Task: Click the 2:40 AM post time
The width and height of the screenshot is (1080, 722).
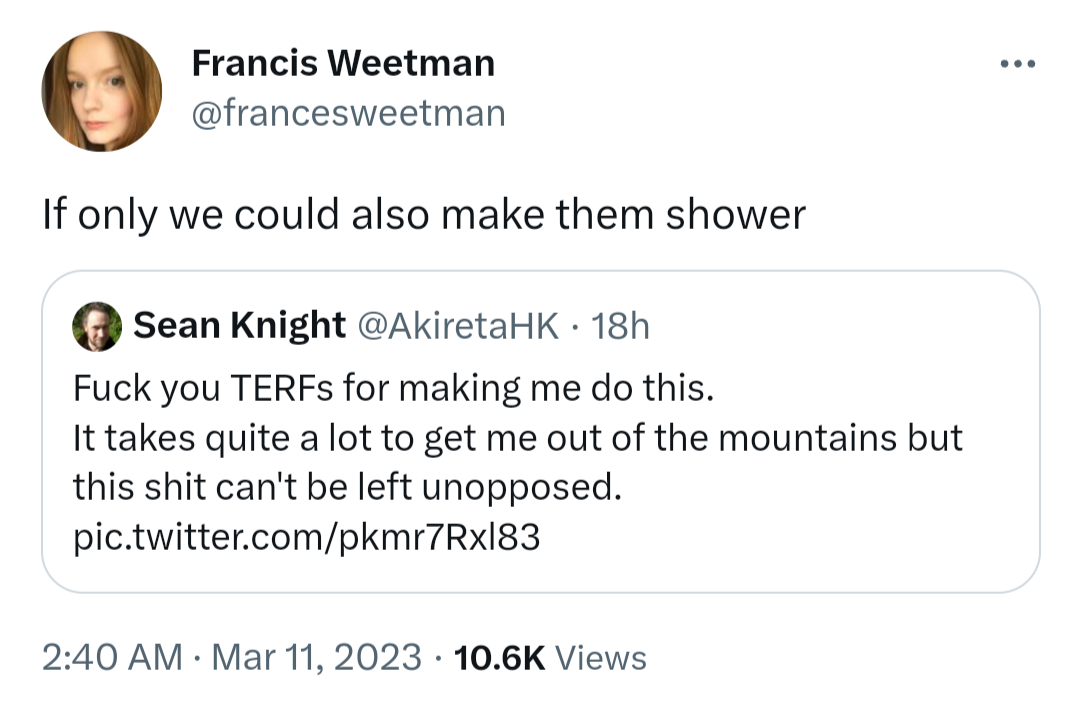Action: pos(112,657)
